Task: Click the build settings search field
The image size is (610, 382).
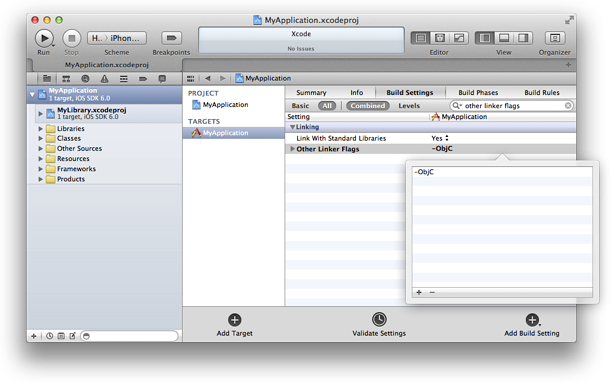Action: click(512, 106)
